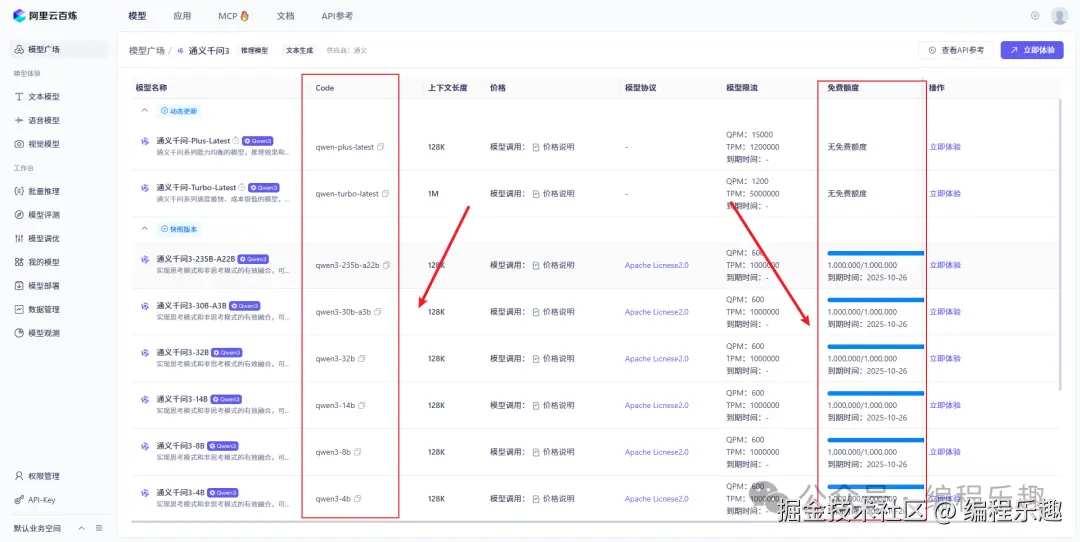1080x542 pixels.
Task: Open the API参考 top tab
Action: click(338, 16)
